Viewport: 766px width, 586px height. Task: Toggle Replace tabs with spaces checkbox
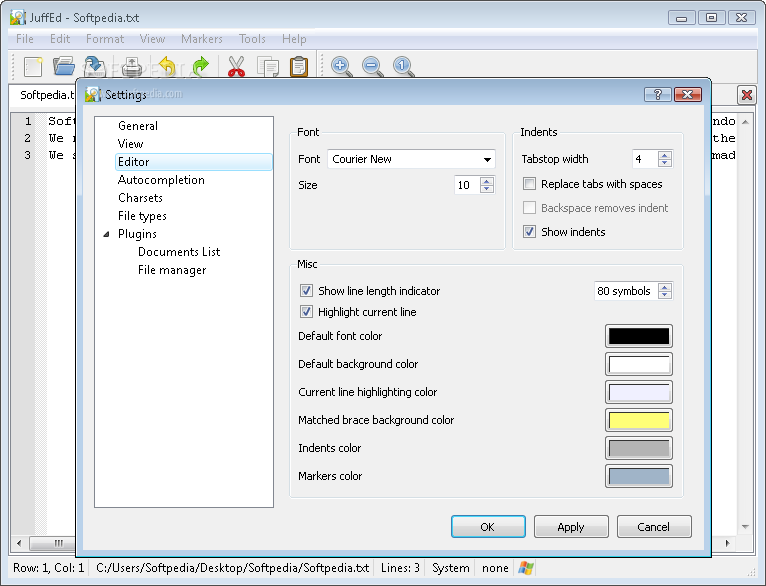coord(529,184)
